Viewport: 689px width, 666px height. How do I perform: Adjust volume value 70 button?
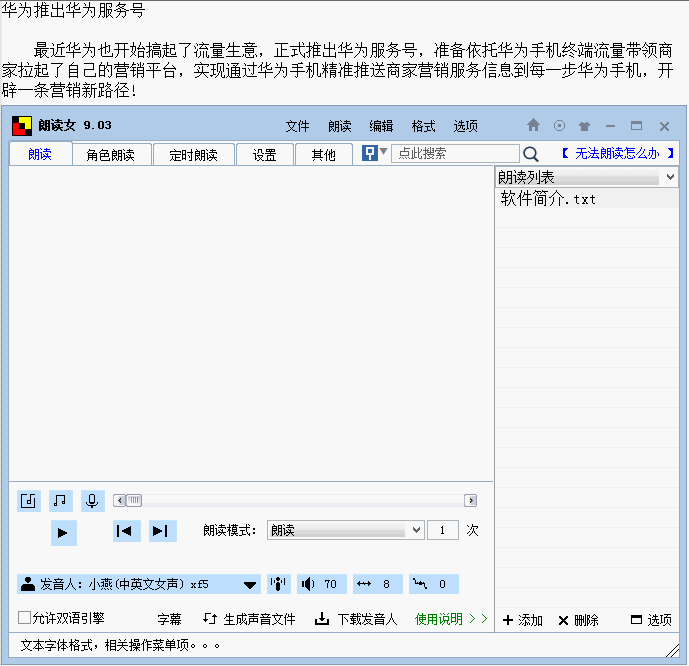tap(321, 584)
